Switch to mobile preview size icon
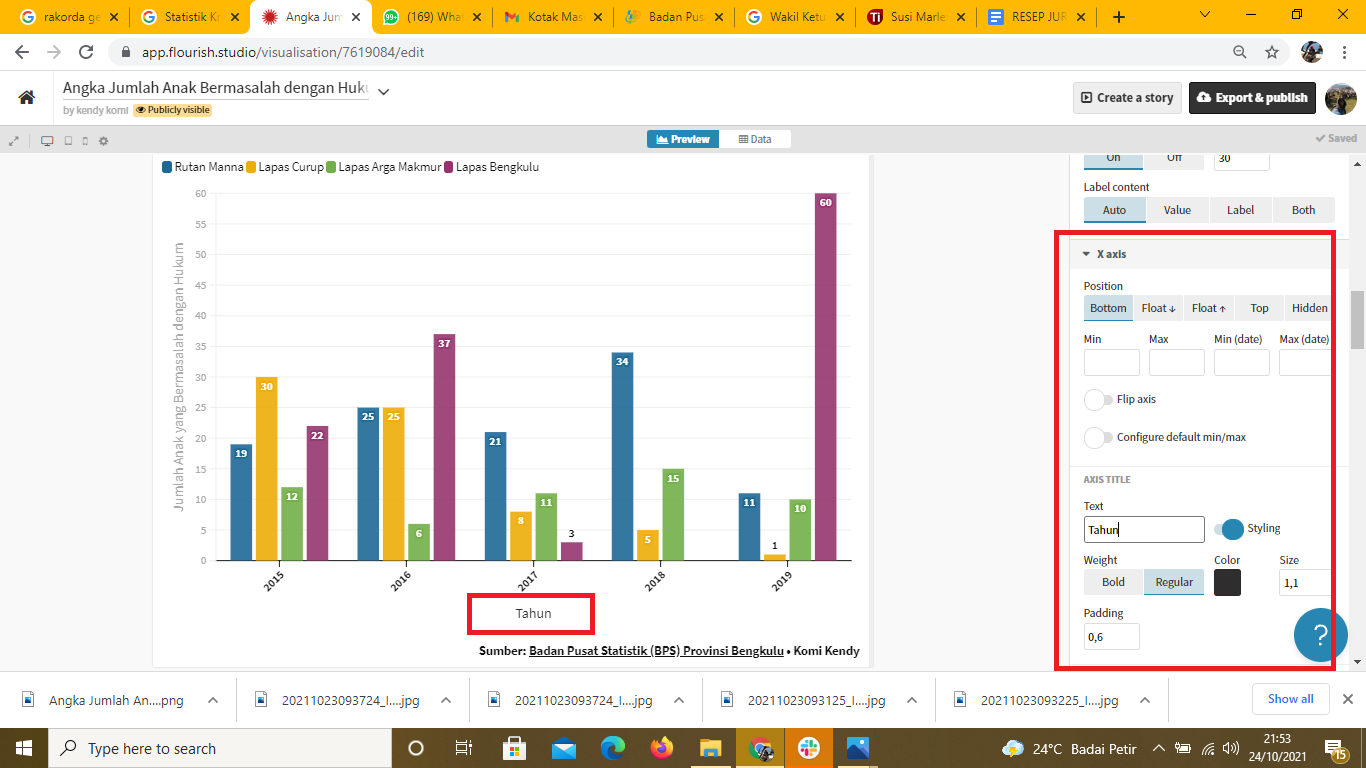 pyautogui.click(x=85, y=141)
